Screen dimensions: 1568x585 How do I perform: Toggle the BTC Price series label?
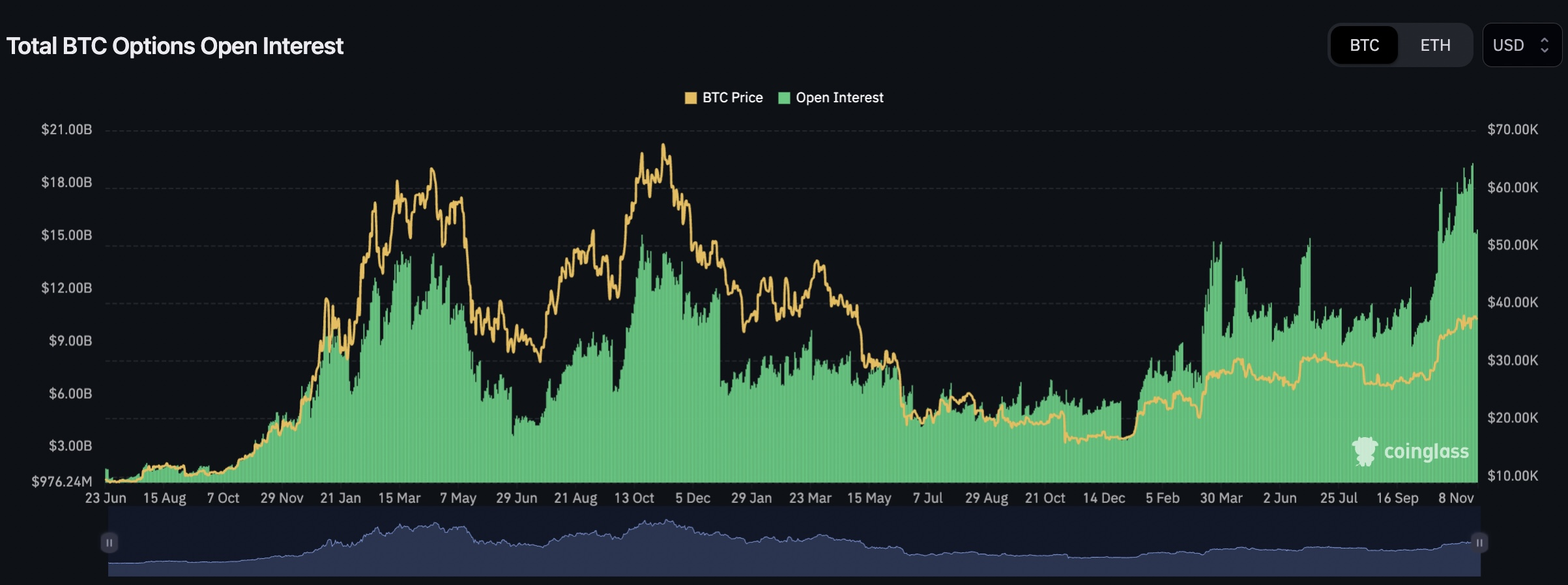coord(732,98)
